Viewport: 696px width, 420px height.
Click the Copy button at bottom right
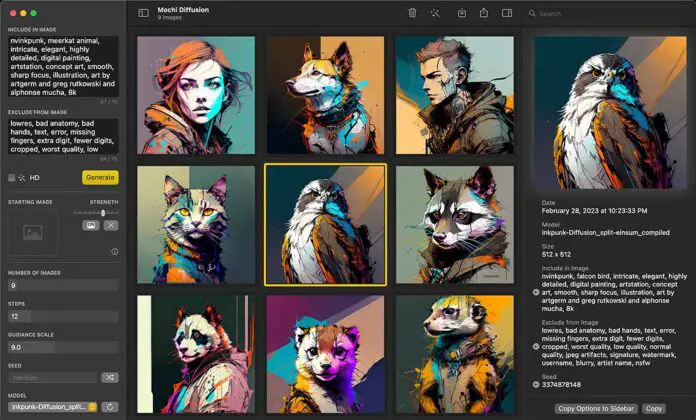654,409
